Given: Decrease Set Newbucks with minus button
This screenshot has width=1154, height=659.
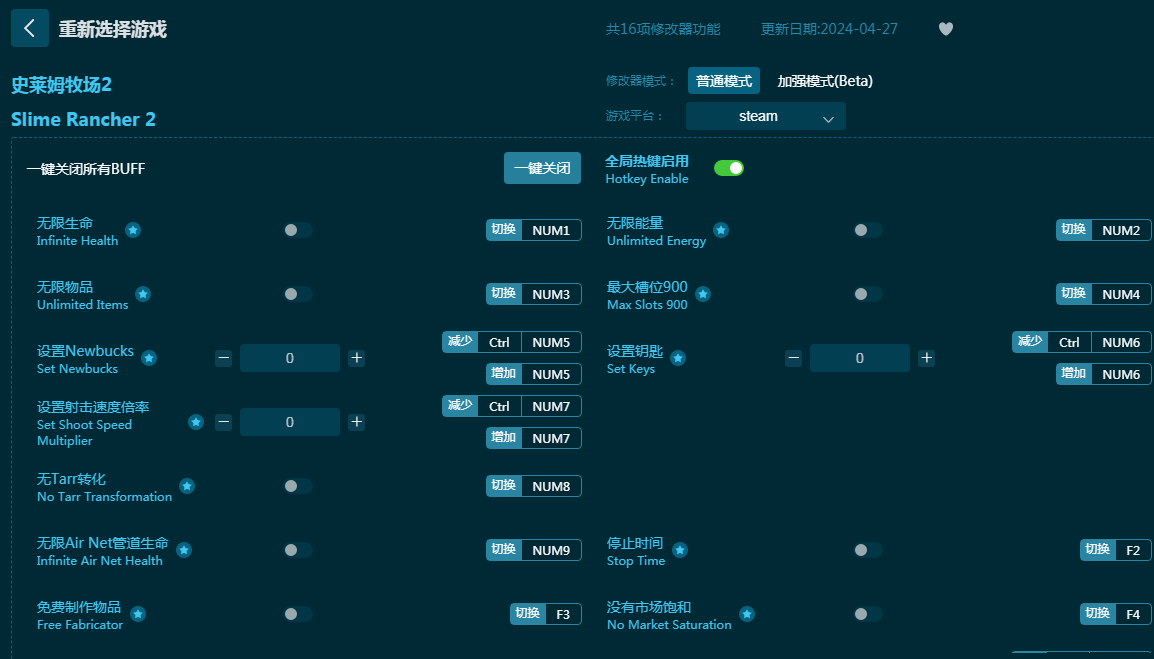Looking at the screenshot, I should (x=224, y=359).
